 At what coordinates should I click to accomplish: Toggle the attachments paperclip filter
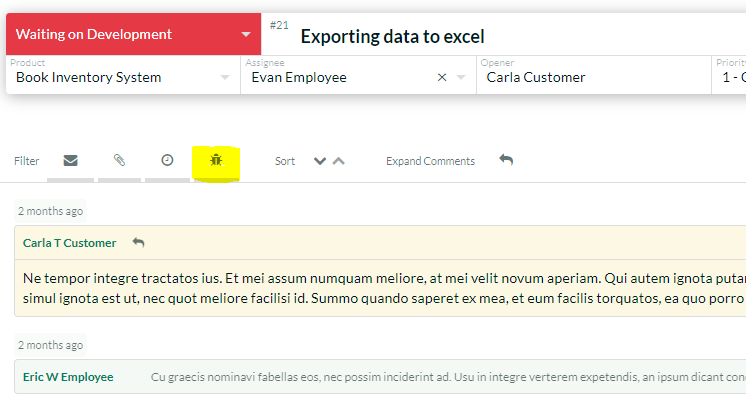(x=119, y=161)
